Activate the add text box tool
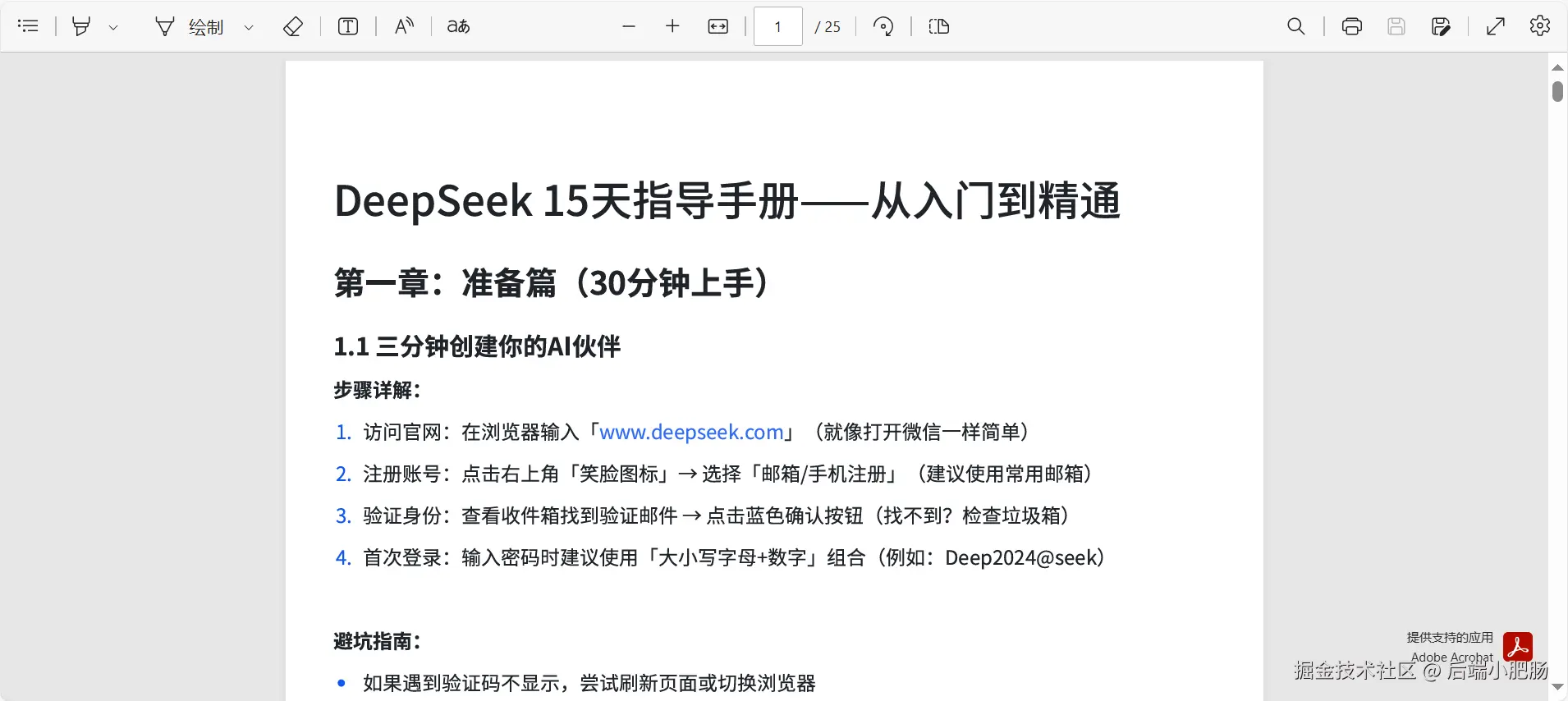Image resolution: width=1568 pixels, height=701 pixels. click(x=348, y=26)
